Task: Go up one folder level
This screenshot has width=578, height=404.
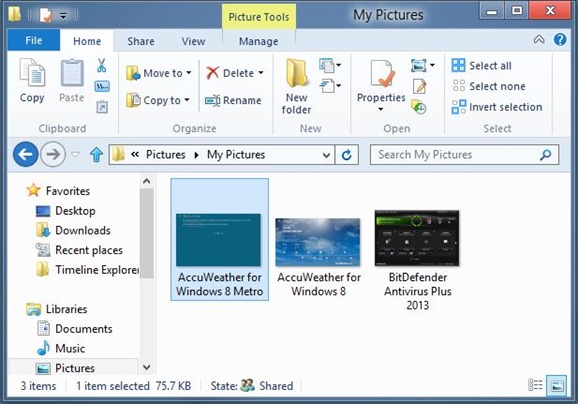Action: coord(97,154)
